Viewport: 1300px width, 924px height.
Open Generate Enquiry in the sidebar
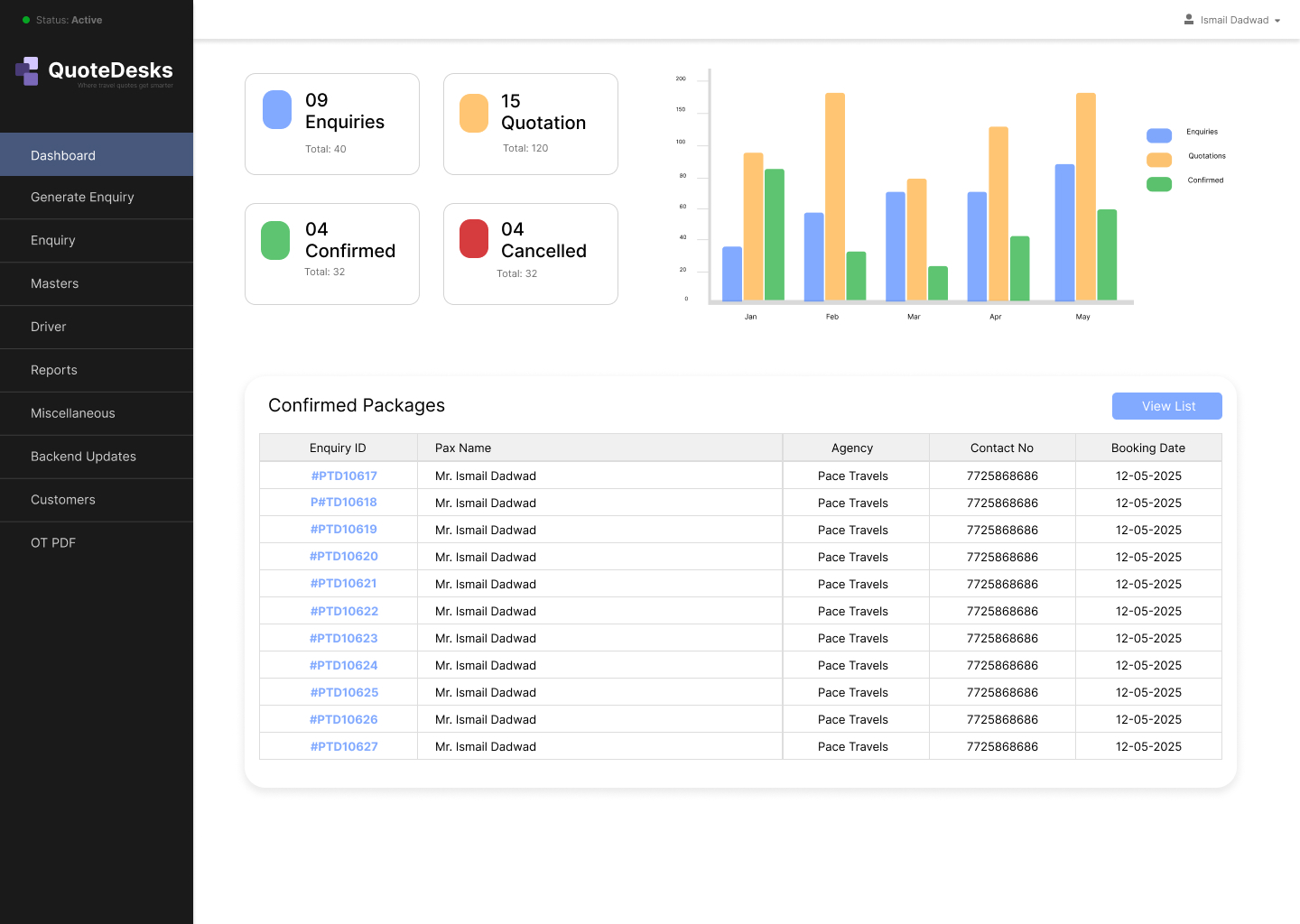(x=97, y=198)
